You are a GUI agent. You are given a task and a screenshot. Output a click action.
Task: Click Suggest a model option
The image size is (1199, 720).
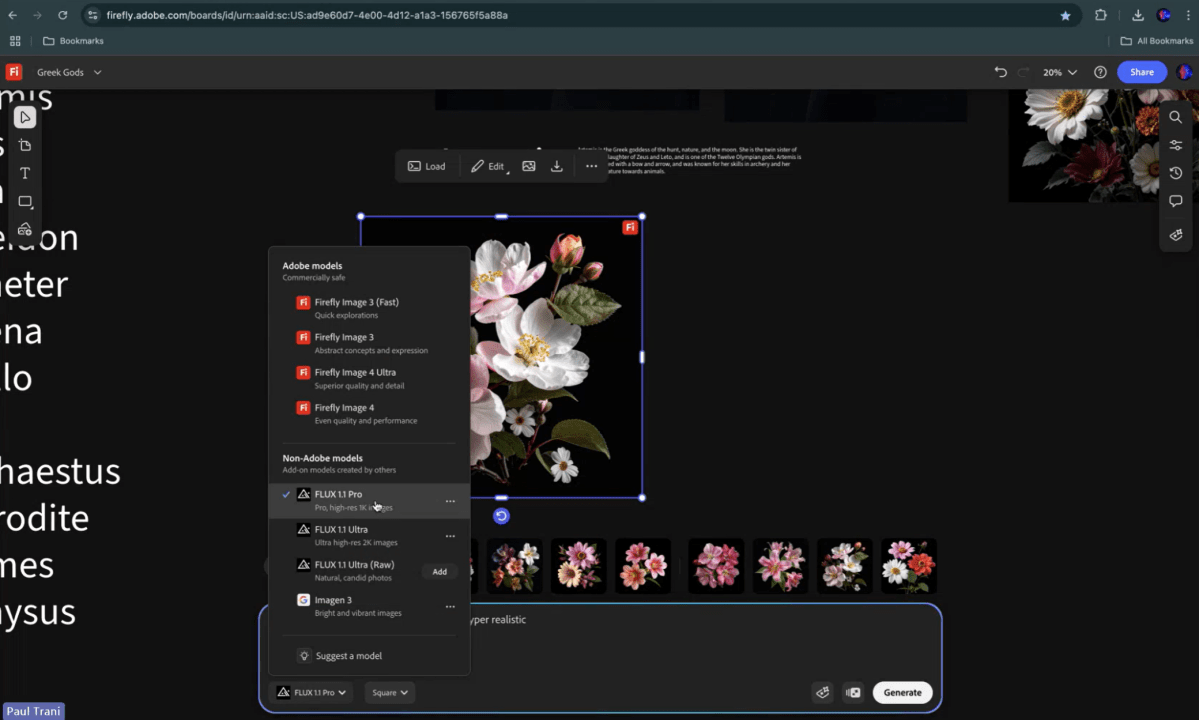348,656
